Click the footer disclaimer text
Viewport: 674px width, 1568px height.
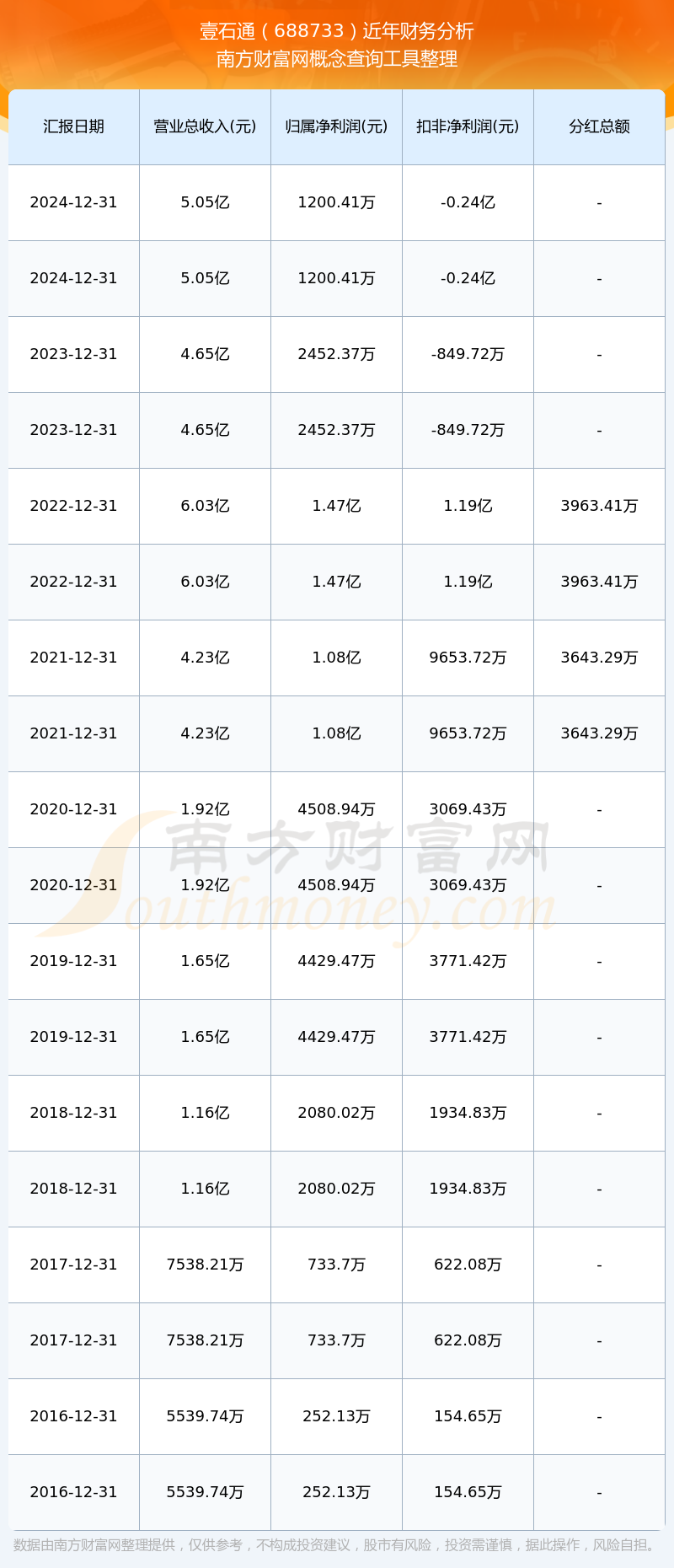pos(337,1544)
